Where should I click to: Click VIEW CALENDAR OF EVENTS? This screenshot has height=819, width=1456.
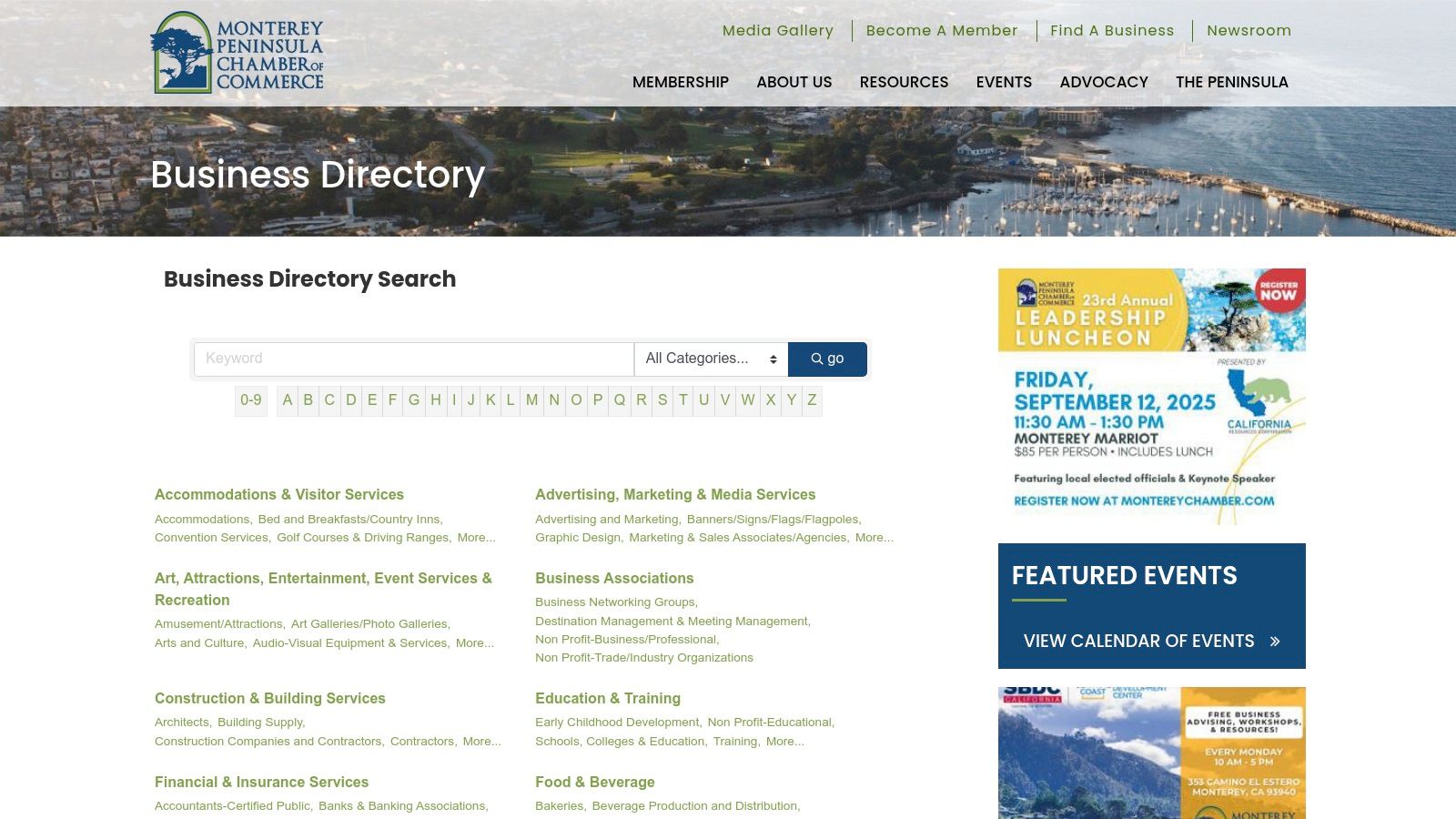click(x=1139, y=641)
